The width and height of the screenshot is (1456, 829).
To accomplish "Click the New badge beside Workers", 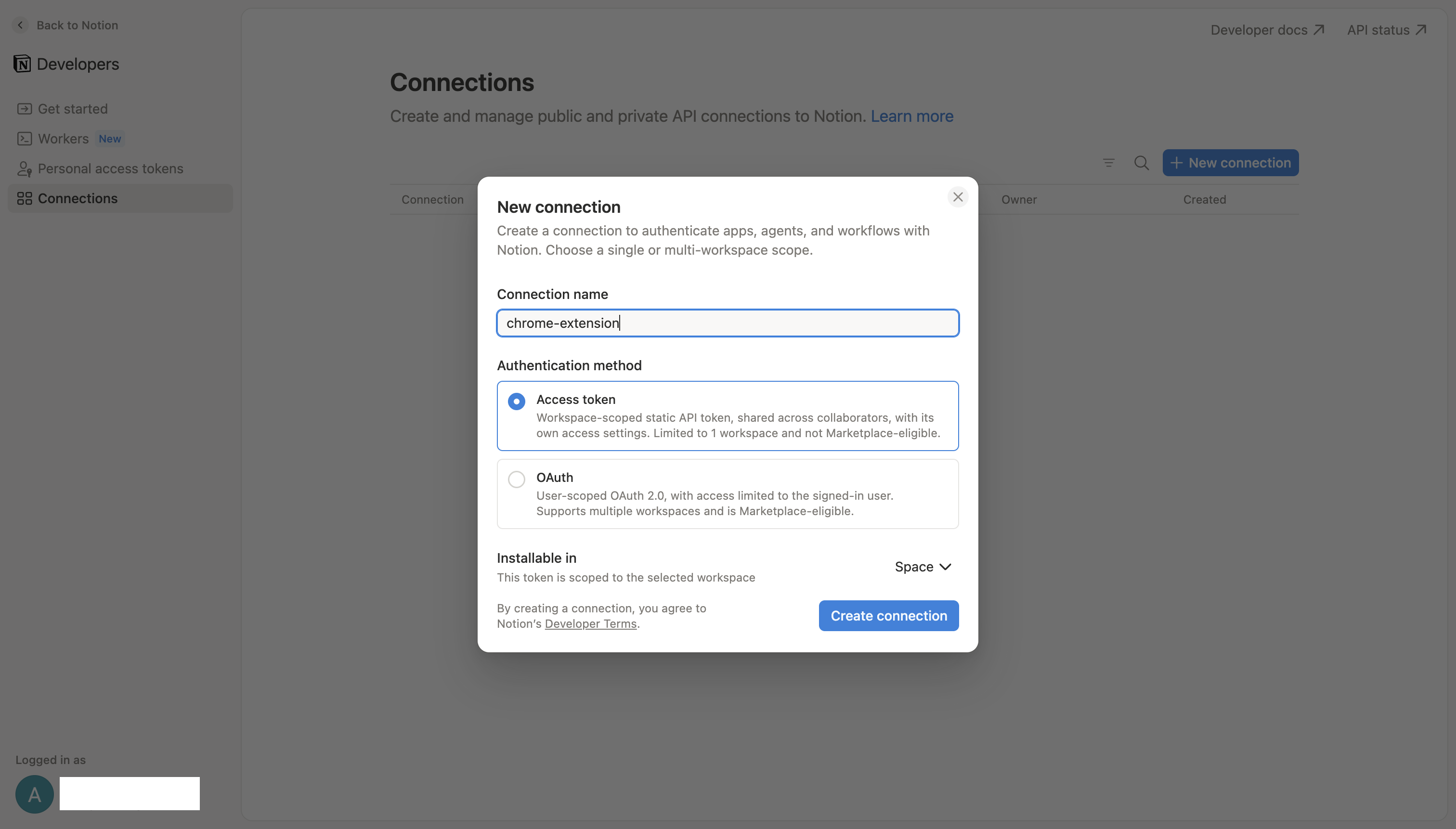I will coord(110,138).
